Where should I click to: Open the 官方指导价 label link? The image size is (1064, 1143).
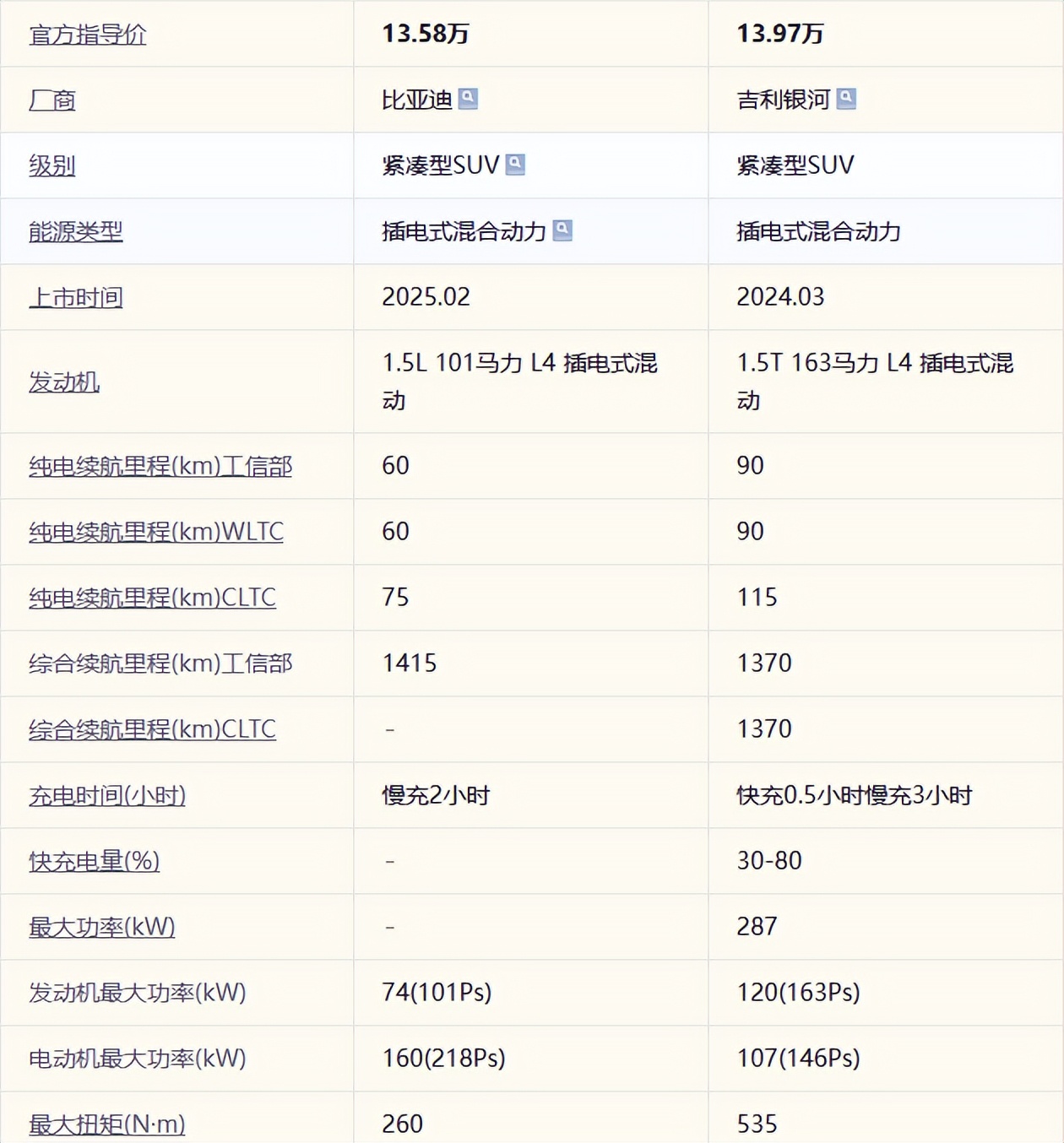pyautogui.click(x=88, y=35)
